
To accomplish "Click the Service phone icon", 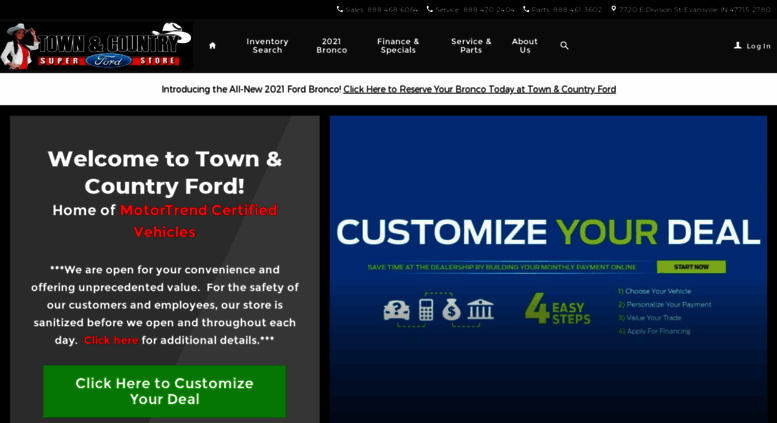I will (x=430, y=9).
